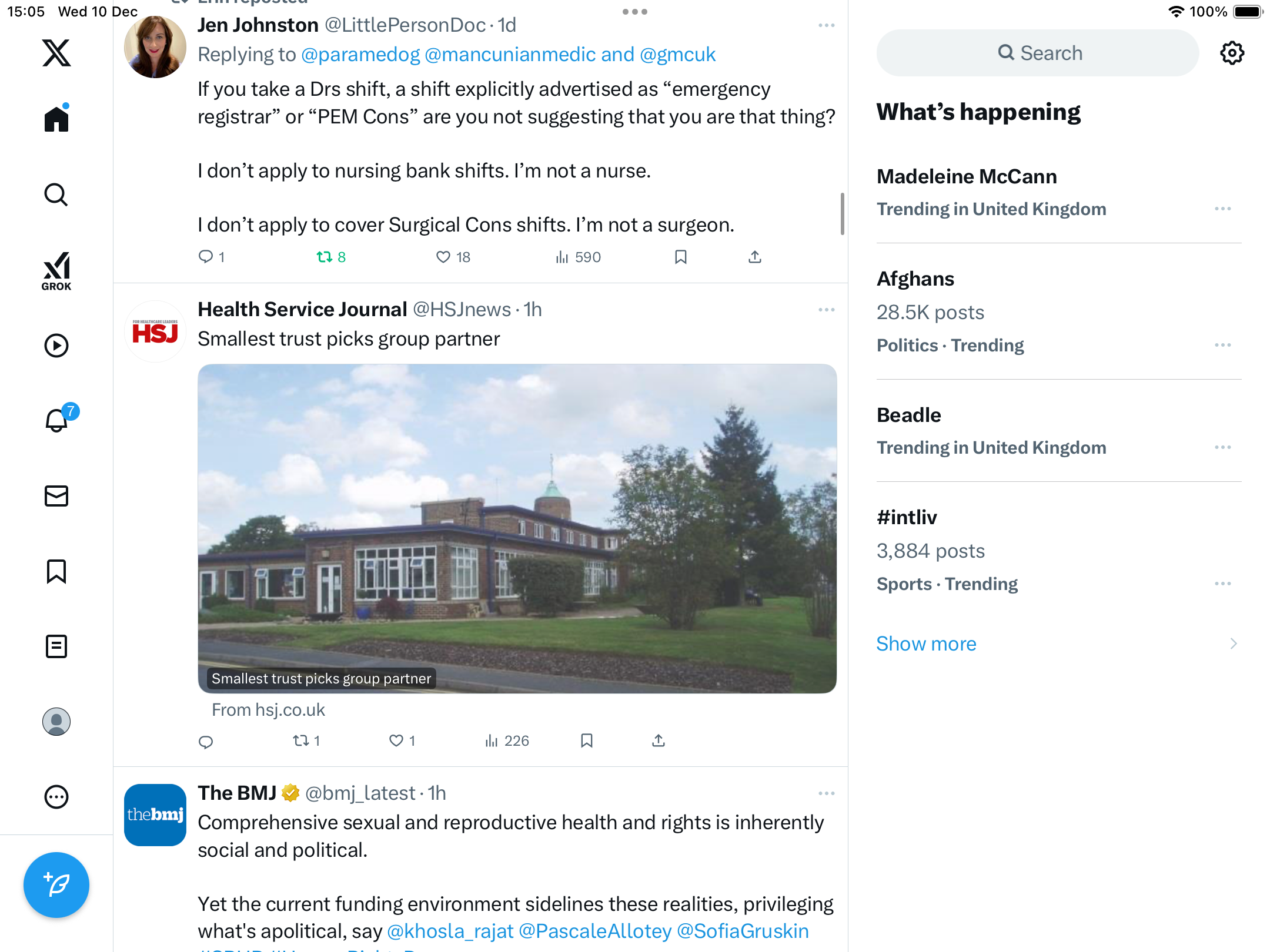The image size is (1270, 952).
Task: Click Show more under What's happening
Action: pyautogui.click(x=926, y=643)
